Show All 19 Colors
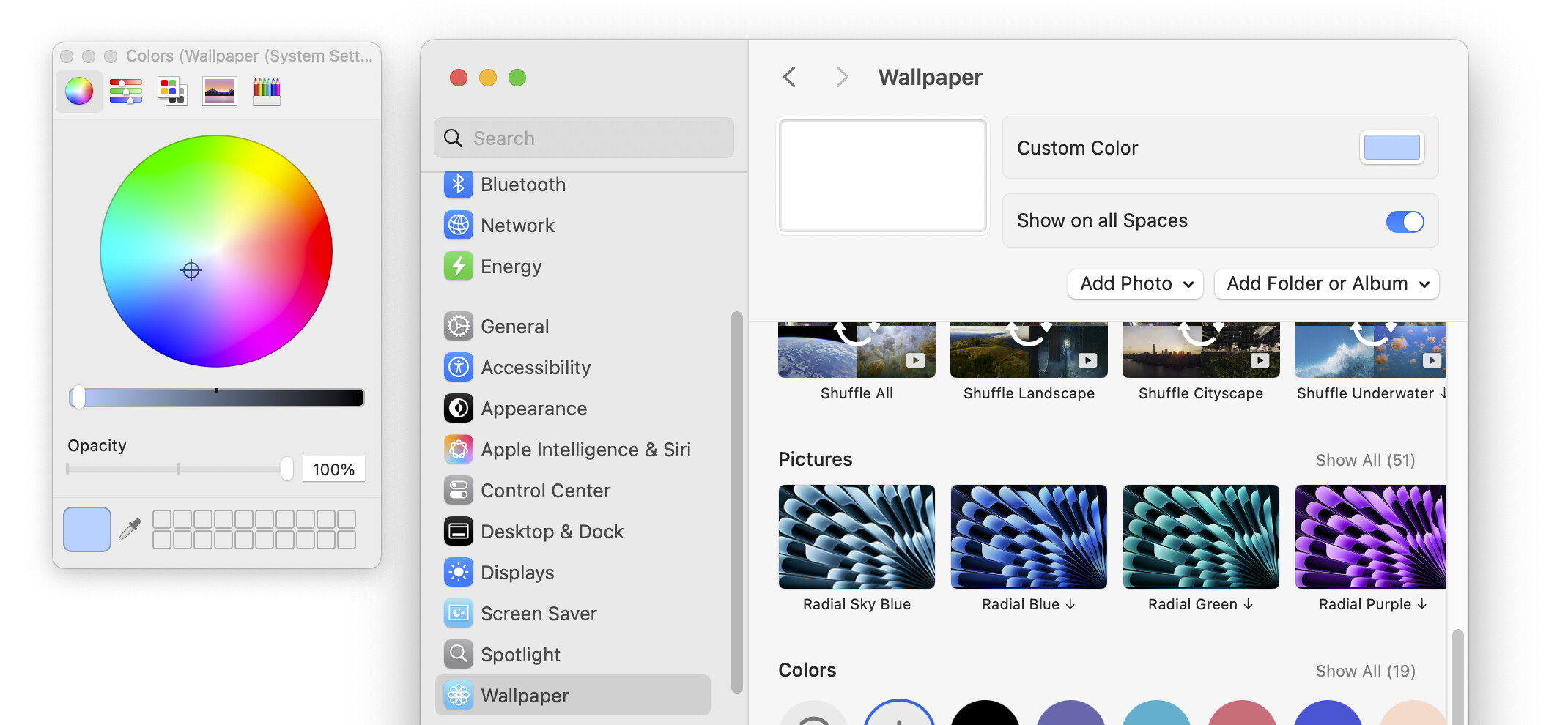Viewport: 1568px width, 725px height. click(x=1365, y=671)
